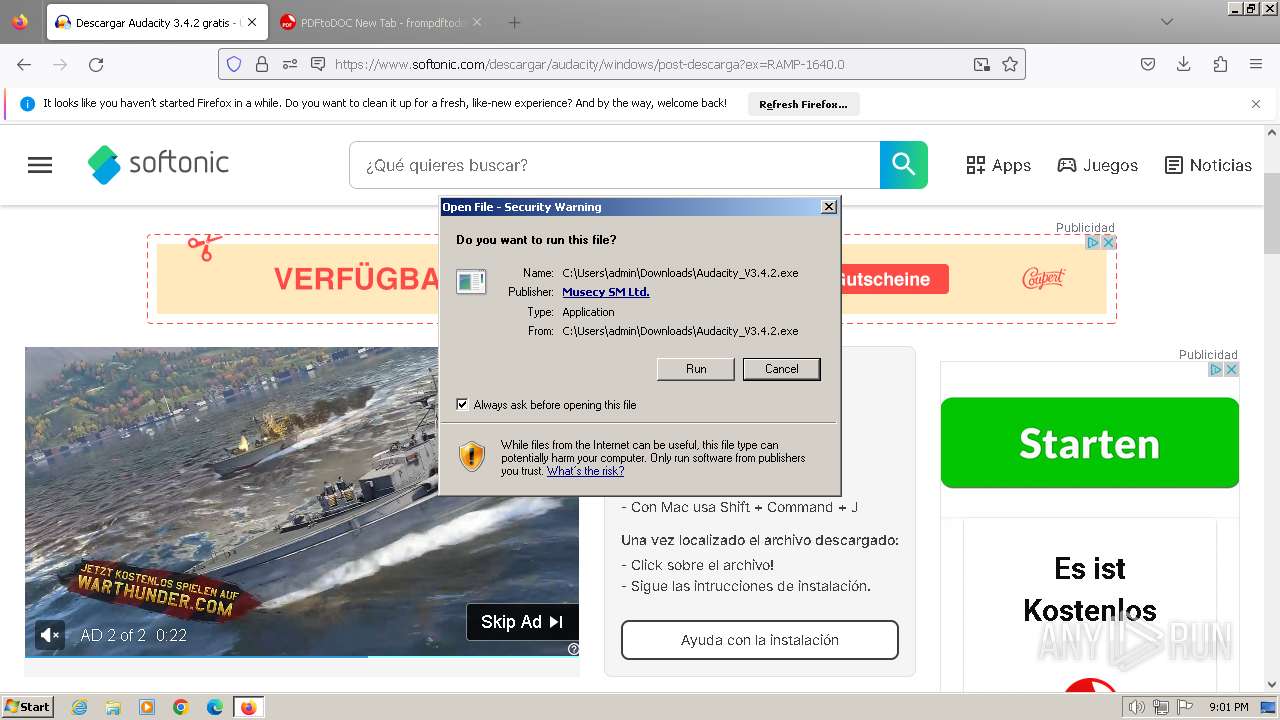Click the Softonic logo
1280x720 pixels.
point(158,164)
